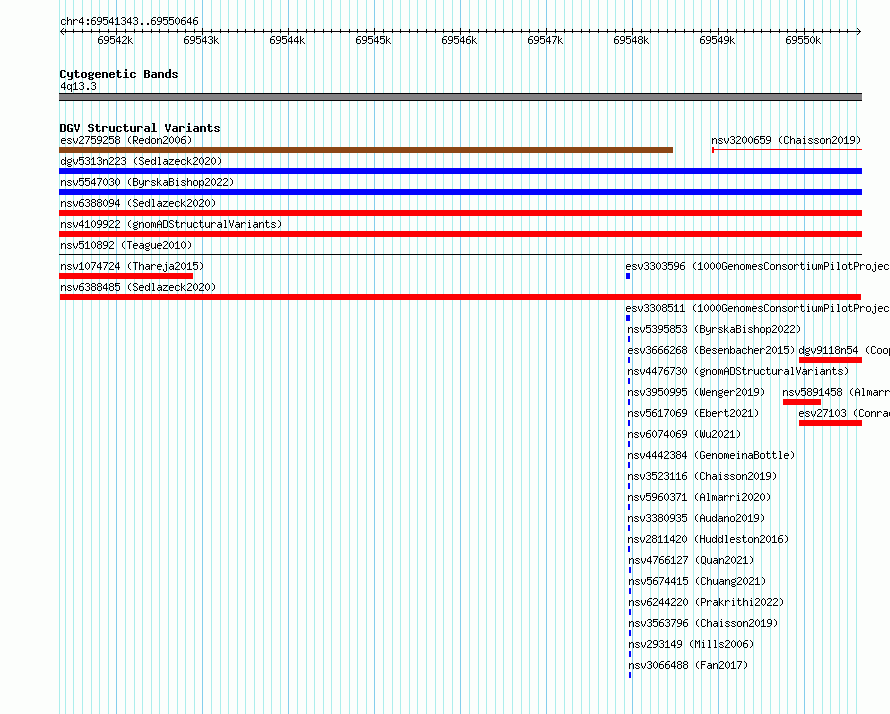Click the DGV Structural Variants track title

140,128
